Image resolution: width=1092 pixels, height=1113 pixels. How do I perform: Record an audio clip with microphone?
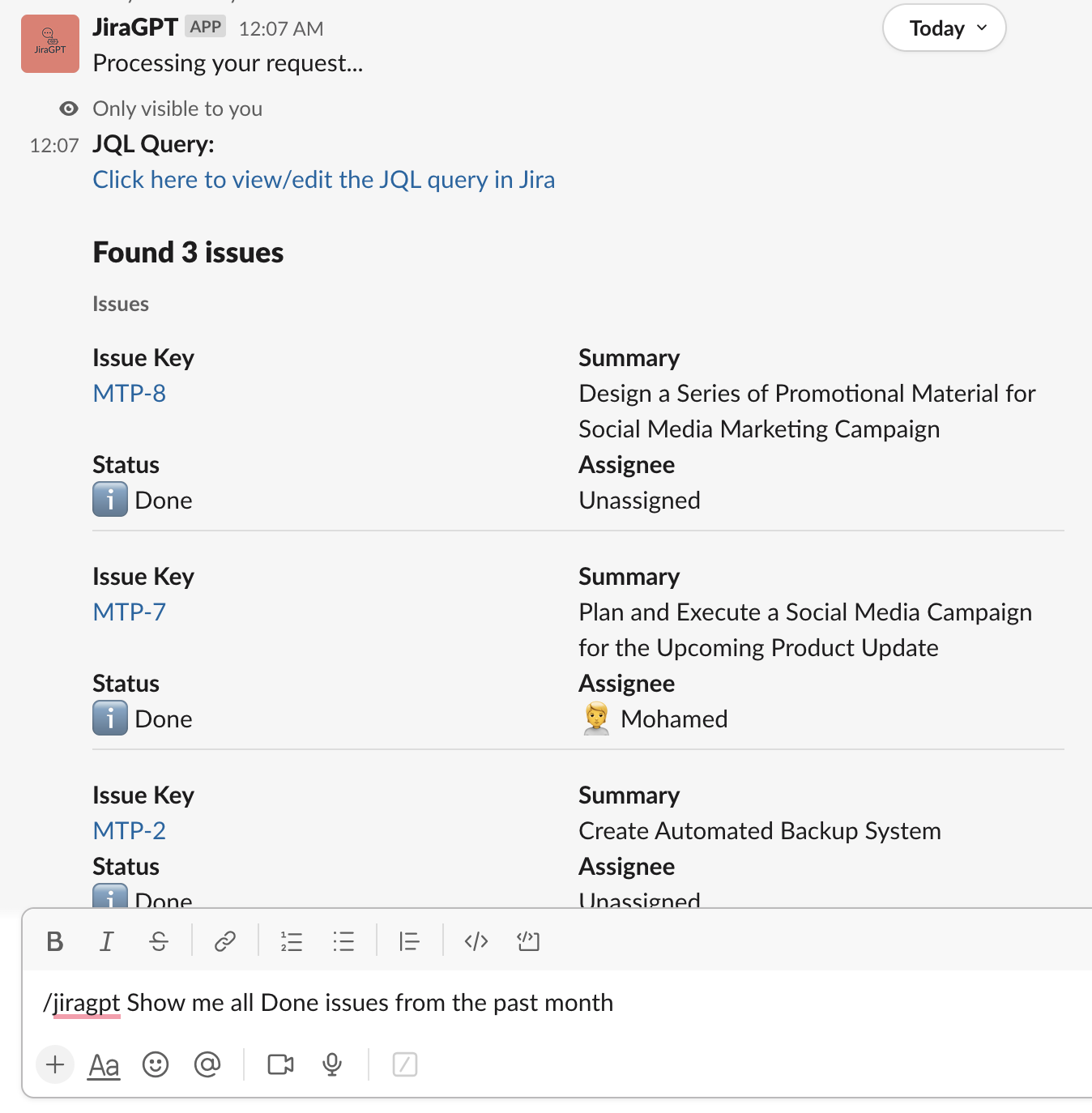332,1064
